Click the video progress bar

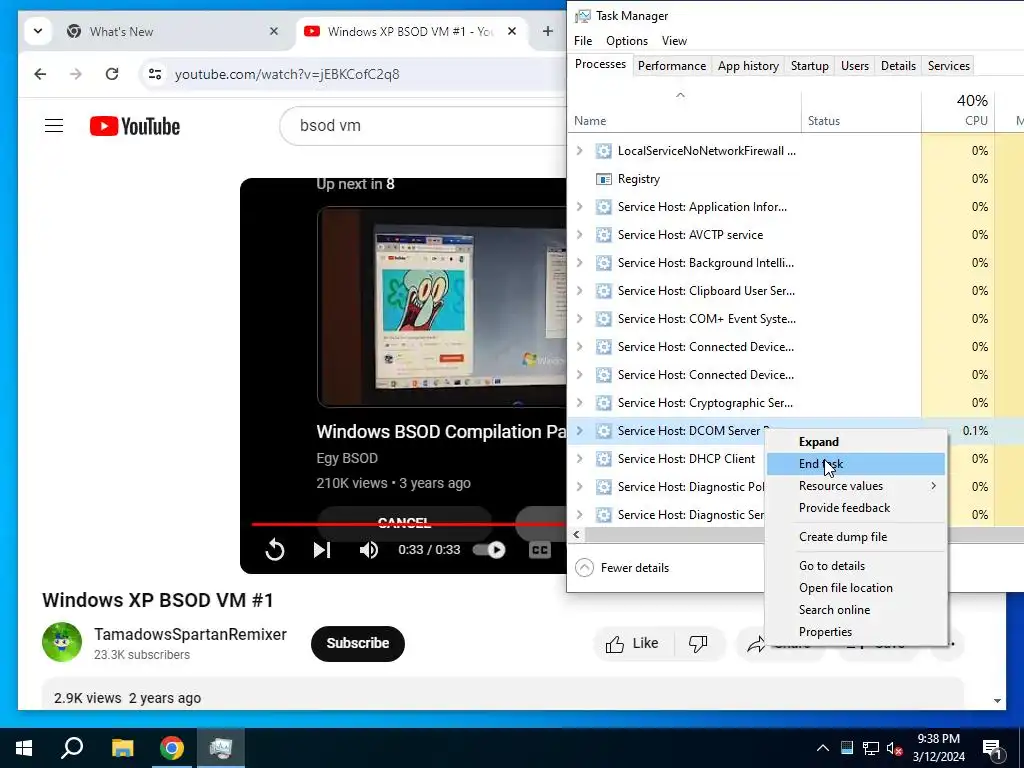pyautogui.click(x=409, y=524)
